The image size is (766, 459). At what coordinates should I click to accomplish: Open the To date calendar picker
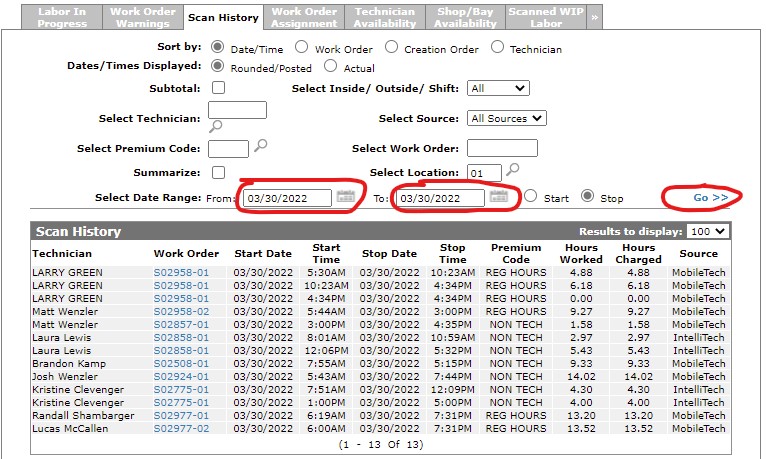(499, 197)
